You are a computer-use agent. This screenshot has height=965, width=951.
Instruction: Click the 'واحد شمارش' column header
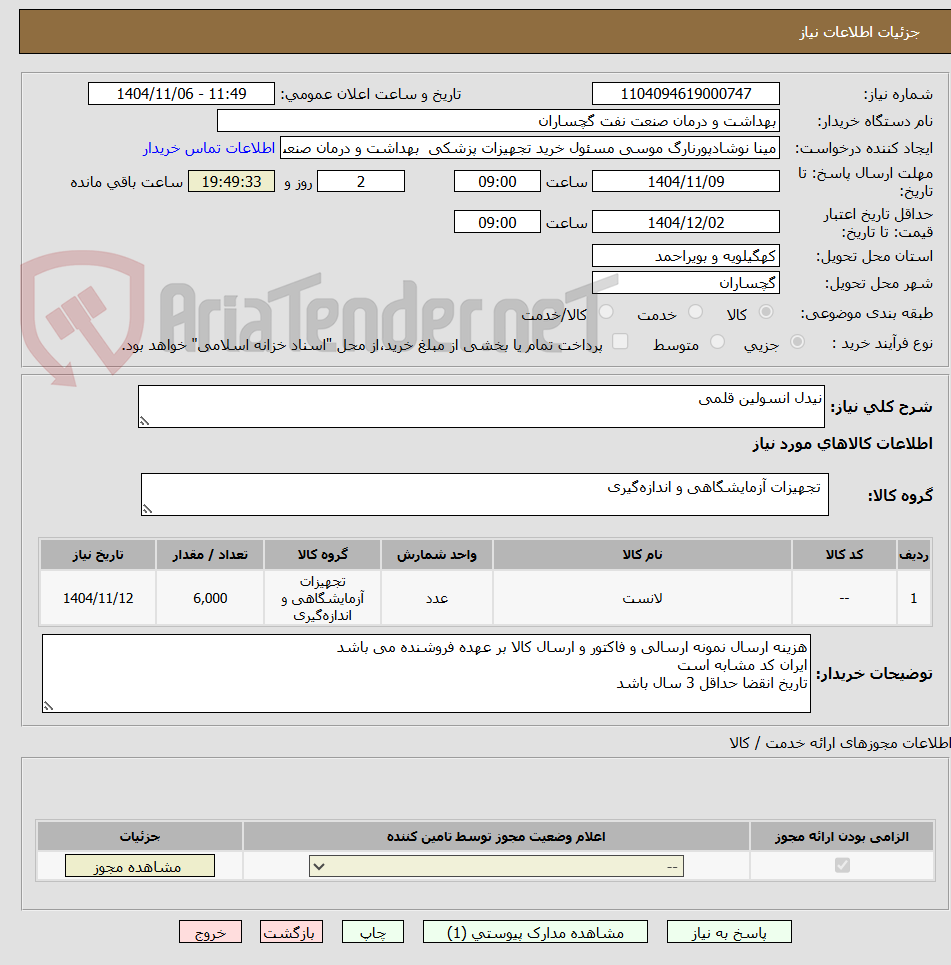coord(436,555)
